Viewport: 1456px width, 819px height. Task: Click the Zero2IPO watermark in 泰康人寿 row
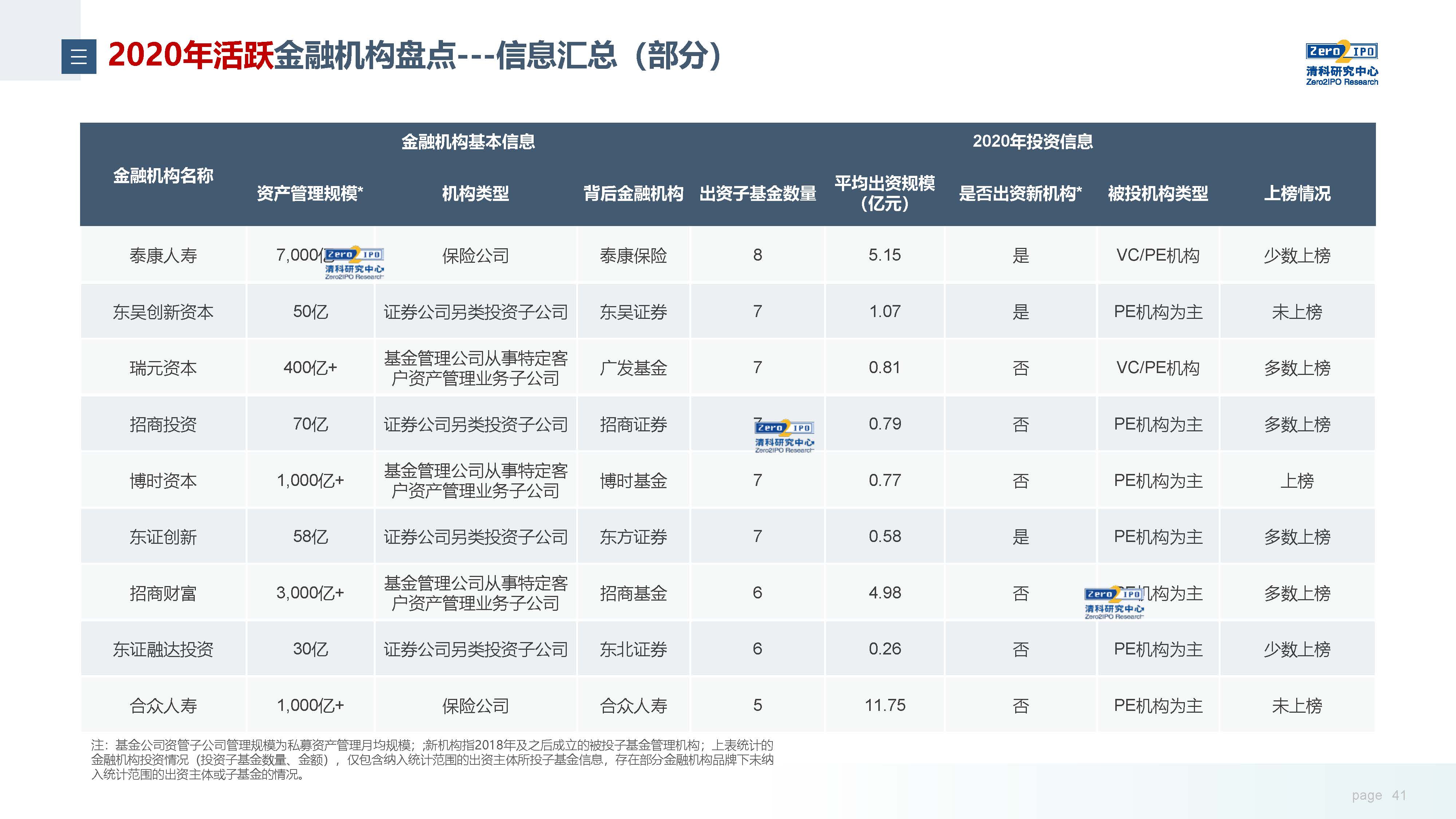[x=355, y=262]
